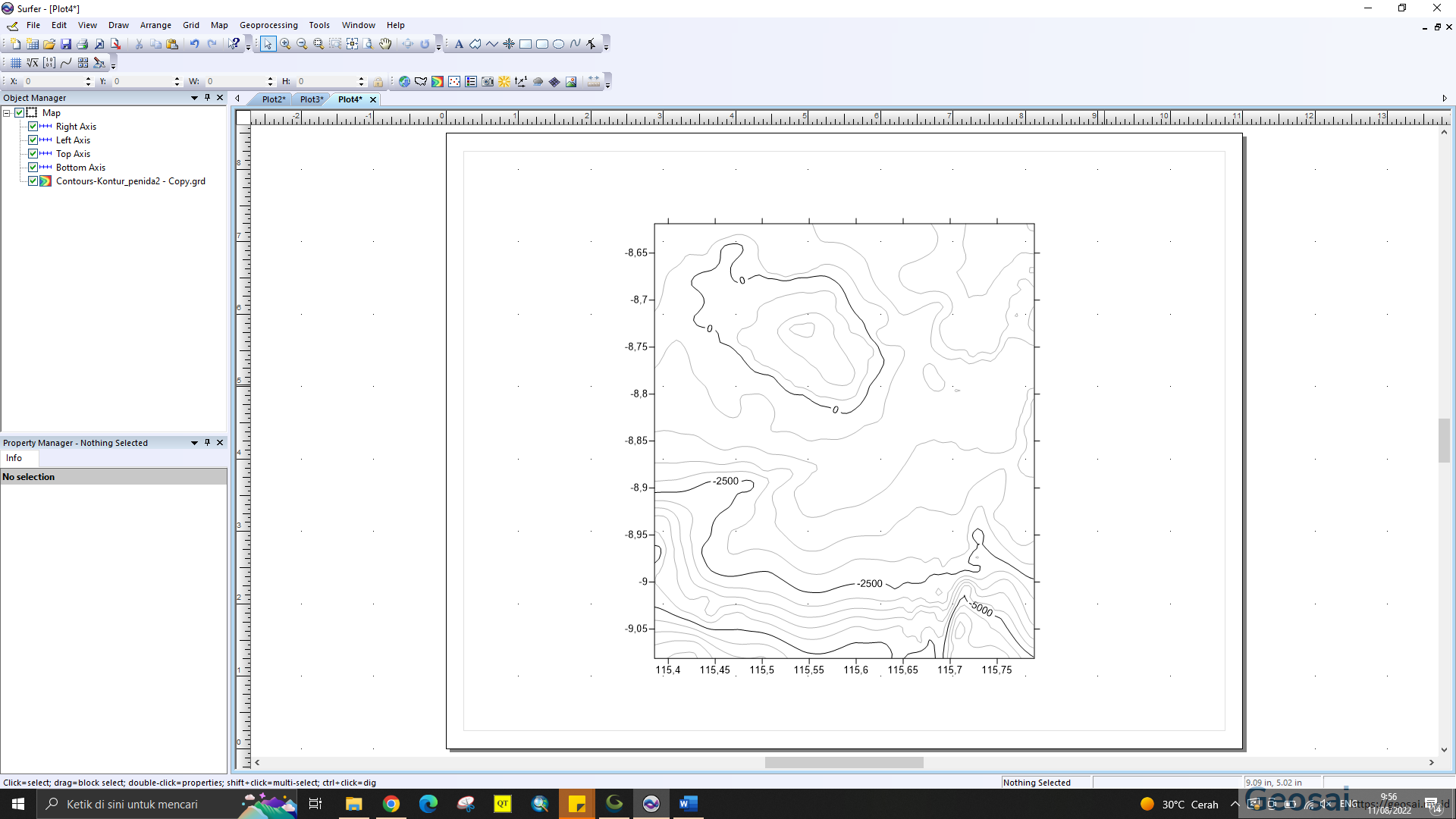Open the Property Manager dropdown arrow

194,442
